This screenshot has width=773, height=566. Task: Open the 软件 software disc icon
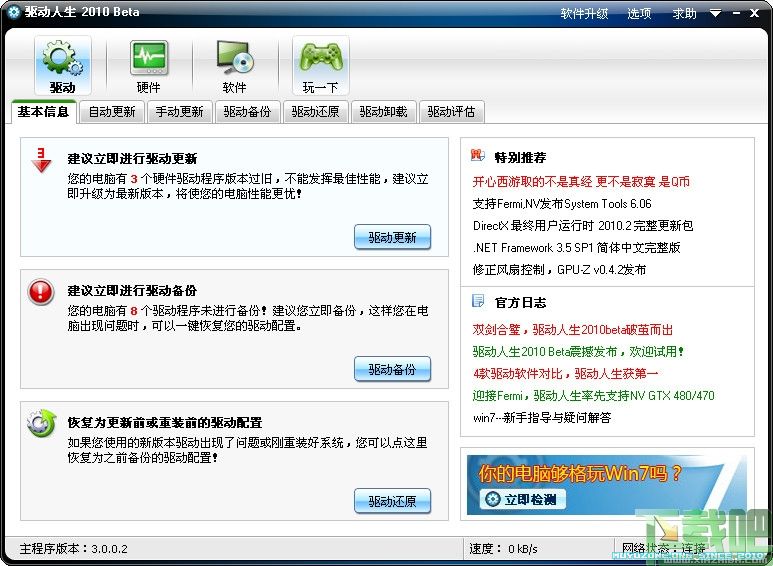pyautogui.click(x=234, y=66)
